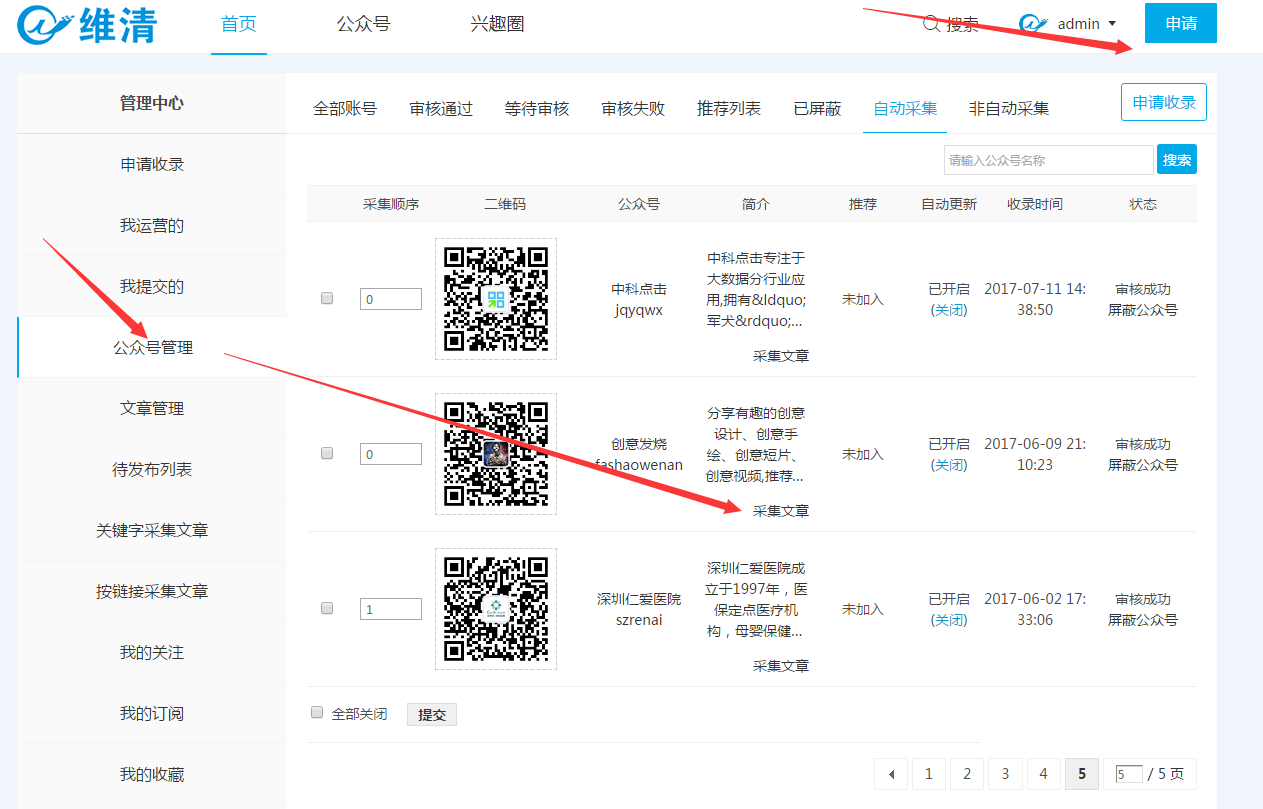Click 采集文章 for 创意发烧
Screen dimensions: 1263x809
point(781,510)
